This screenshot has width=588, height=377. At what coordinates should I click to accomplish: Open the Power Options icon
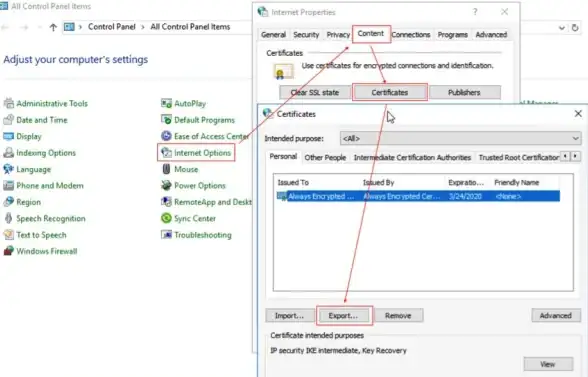(166, 185)
